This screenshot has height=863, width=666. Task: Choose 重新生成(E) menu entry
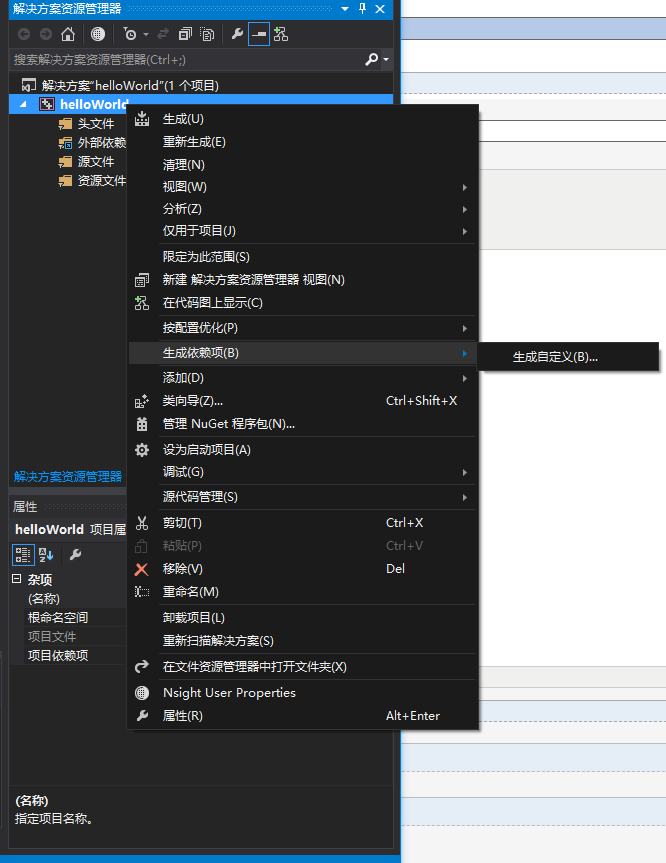302,142
